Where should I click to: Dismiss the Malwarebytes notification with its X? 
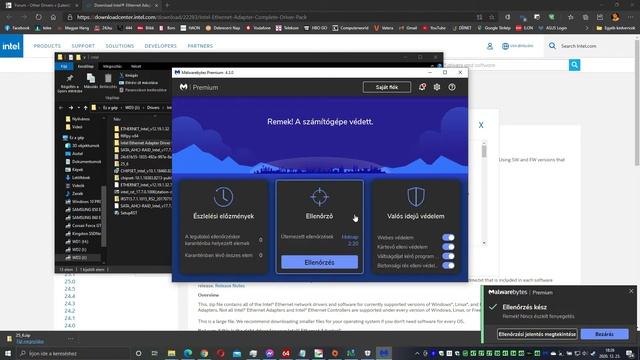(631, 291)
